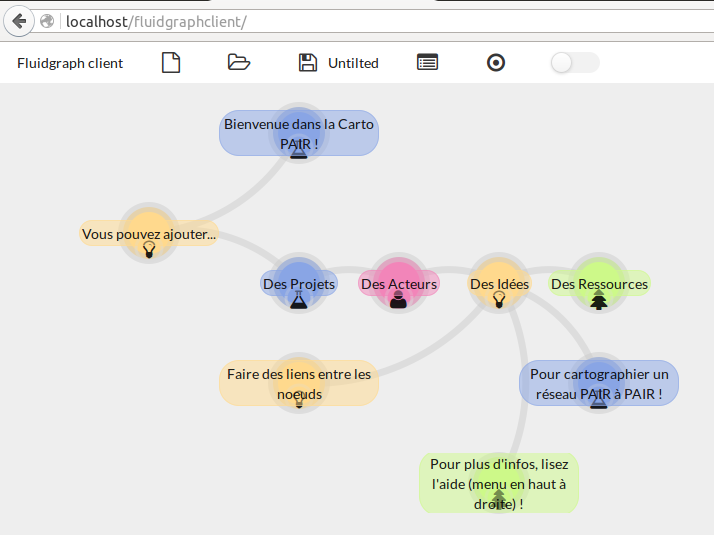Select the Bienvenue dans la Carto PAIR node
The width and height of the screenshot is (714, 535).
tap(299, 133)
